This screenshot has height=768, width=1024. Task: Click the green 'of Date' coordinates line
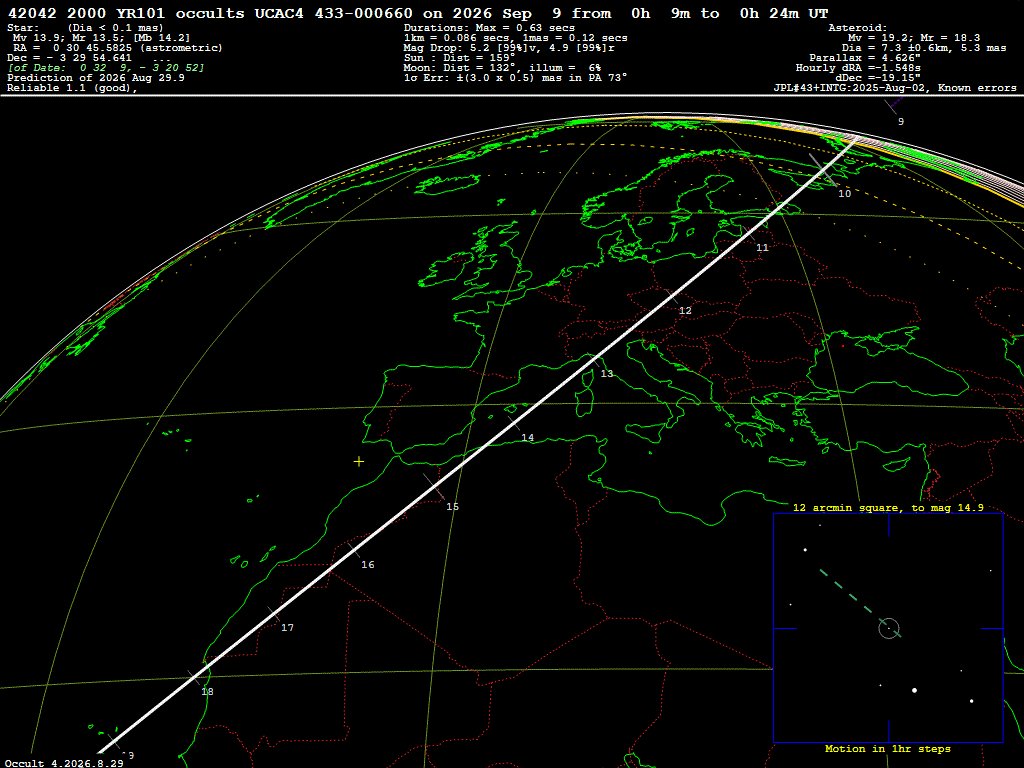(106, 68)
